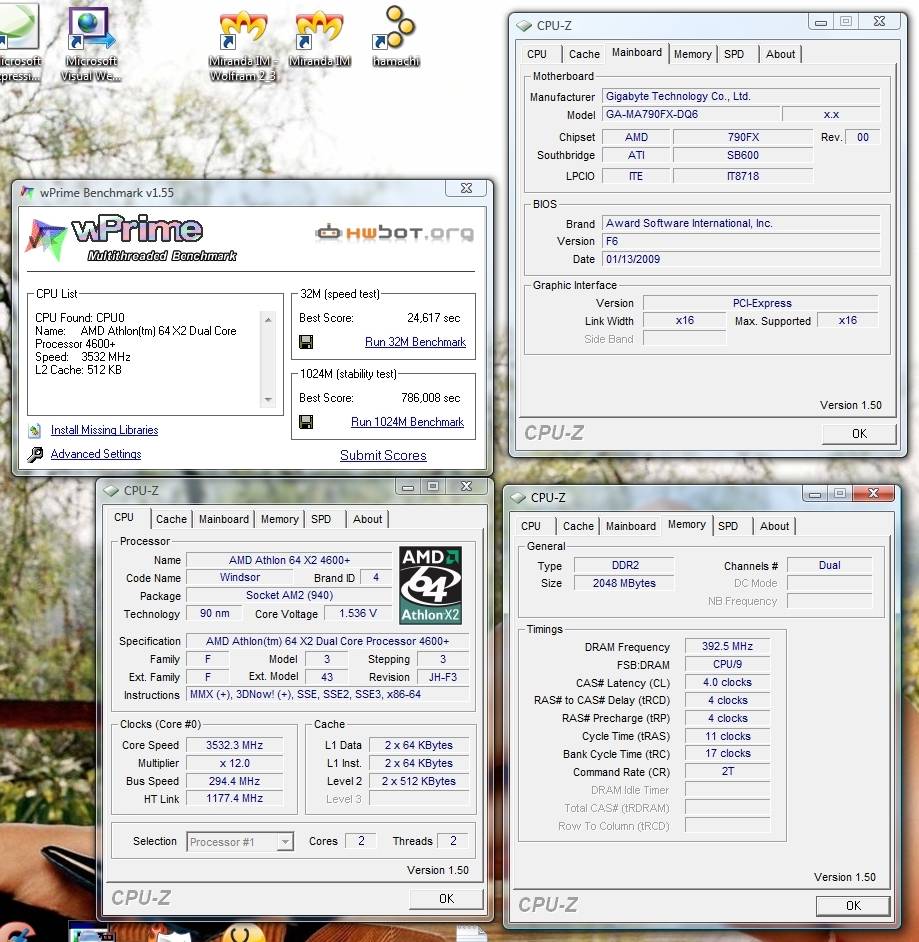Open About tab in Memory CPU-Z window
919x942 pixels.
[x=774, y=526]
